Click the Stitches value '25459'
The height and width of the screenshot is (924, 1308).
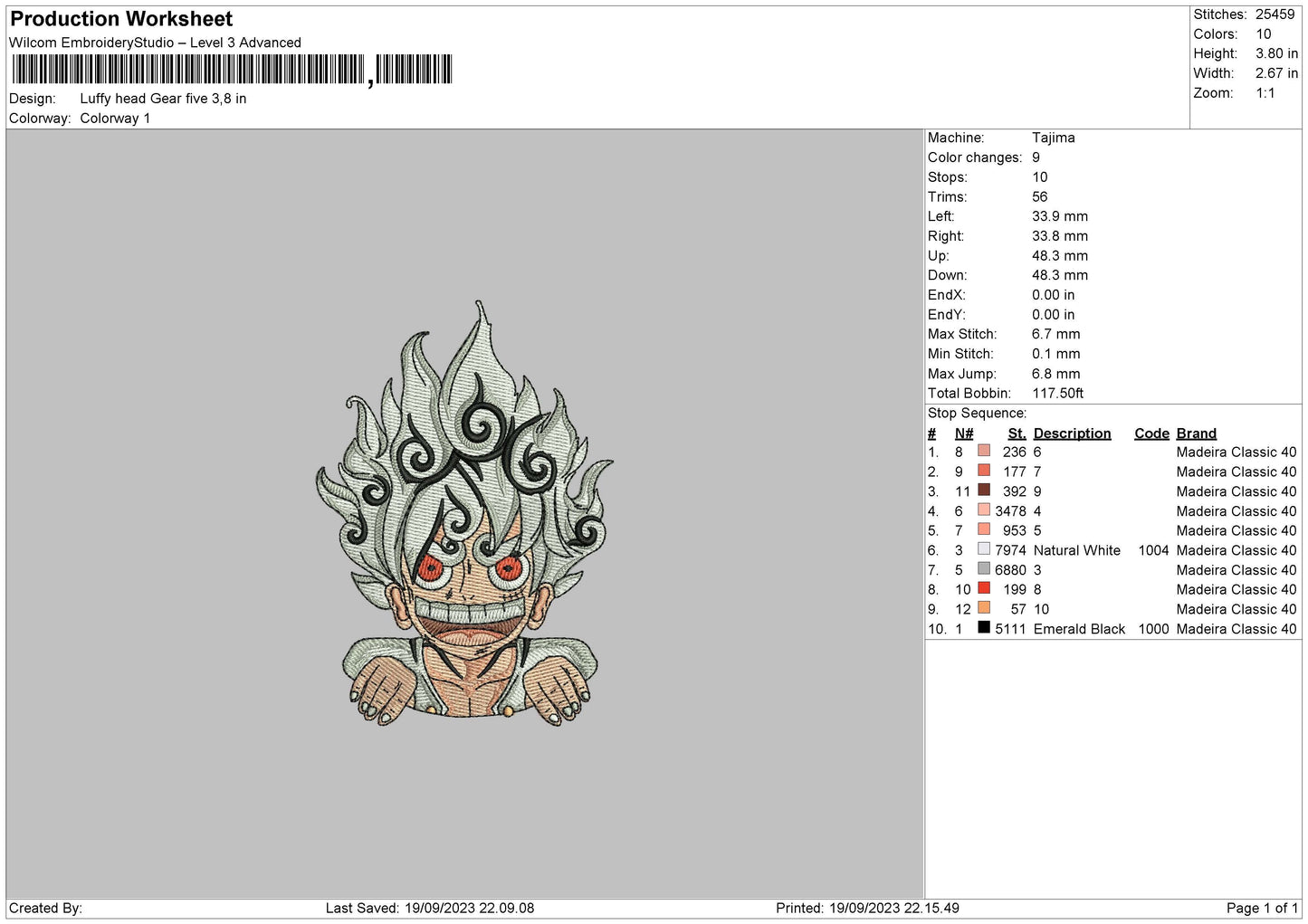coord(1275,14)
